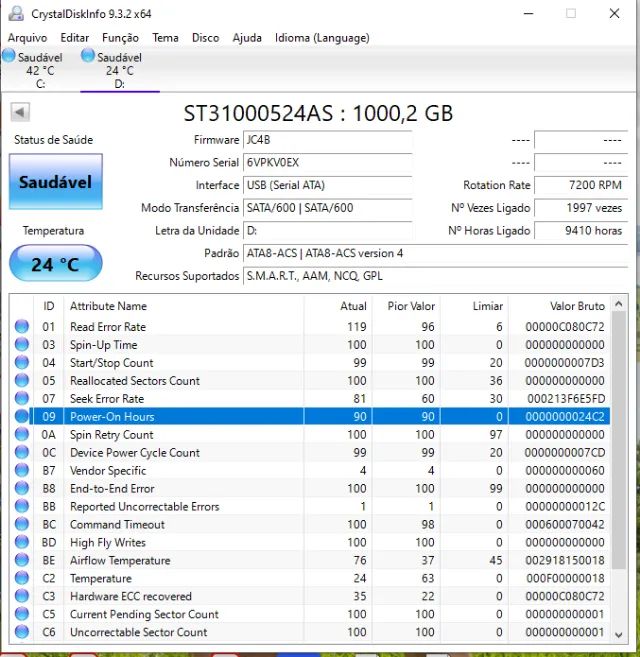Click the Firmware field showing JC4B

(x=327, y=140)
